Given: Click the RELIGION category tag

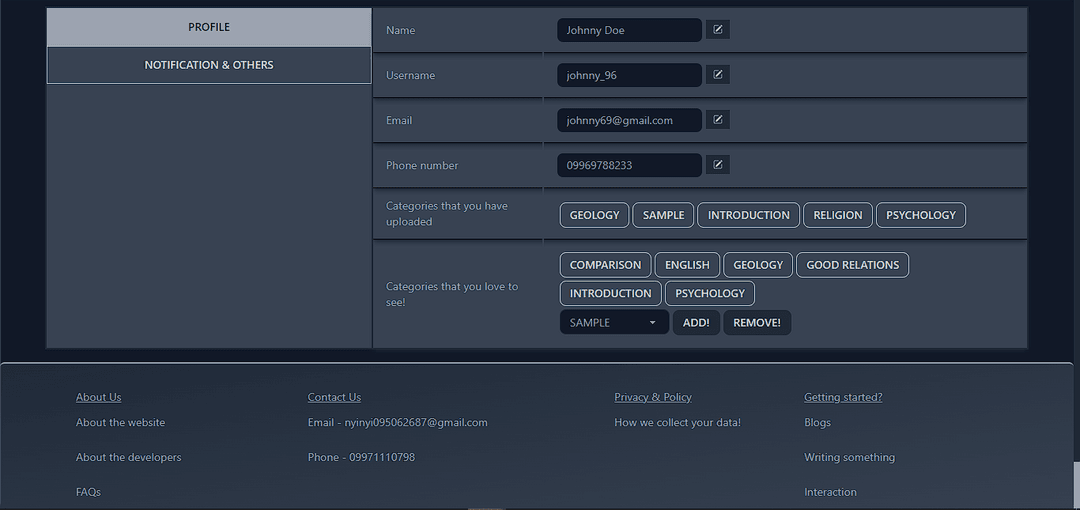Looking at the screenshot, I should [838, 215].
